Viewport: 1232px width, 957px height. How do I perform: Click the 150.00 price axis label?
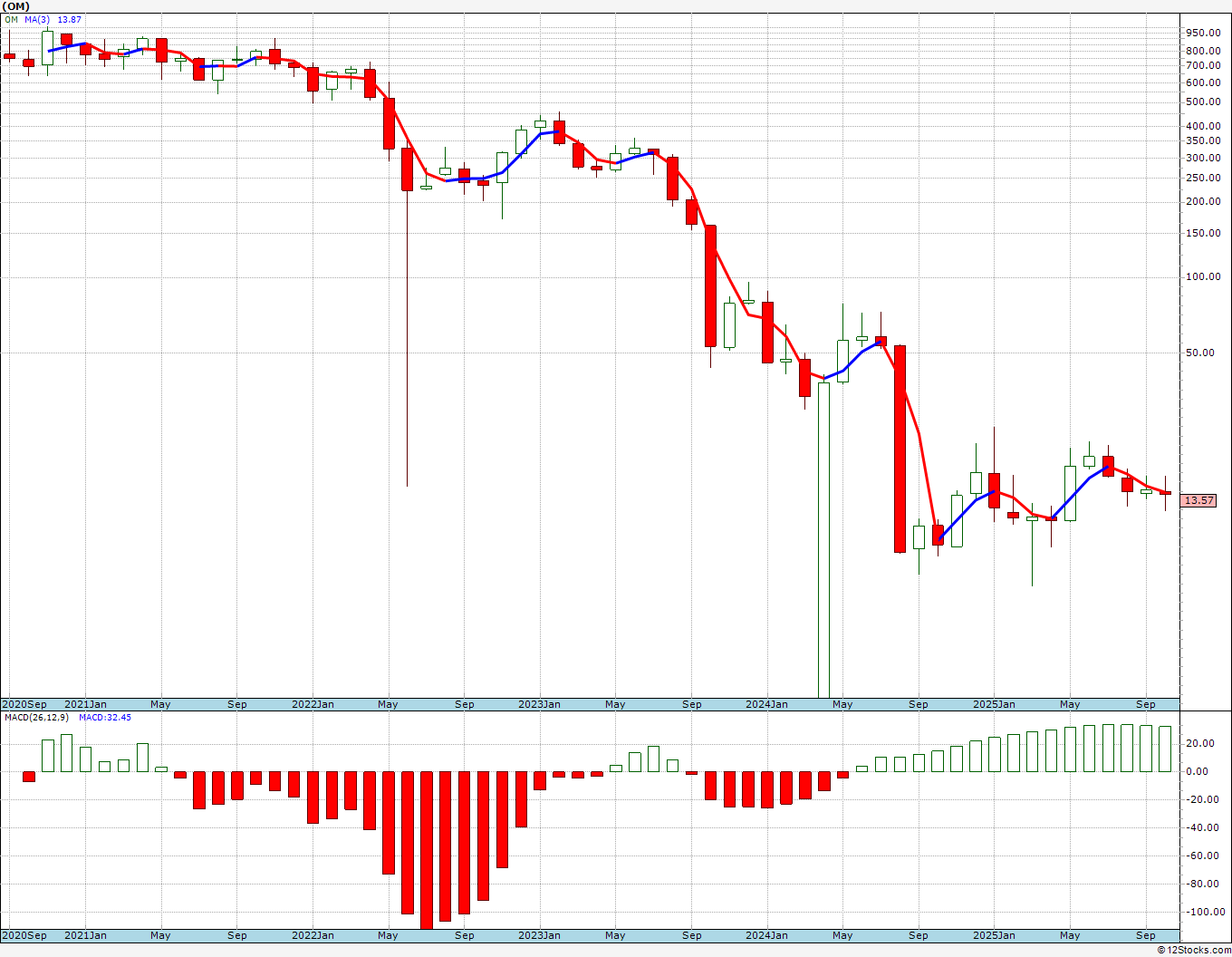[1203, 233]
